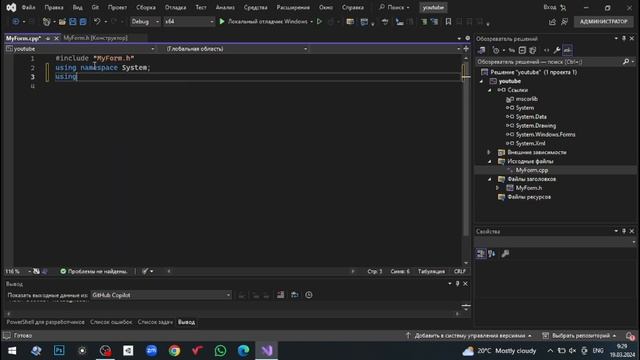Open the Debug configuration dropdown

click(145, 21)
